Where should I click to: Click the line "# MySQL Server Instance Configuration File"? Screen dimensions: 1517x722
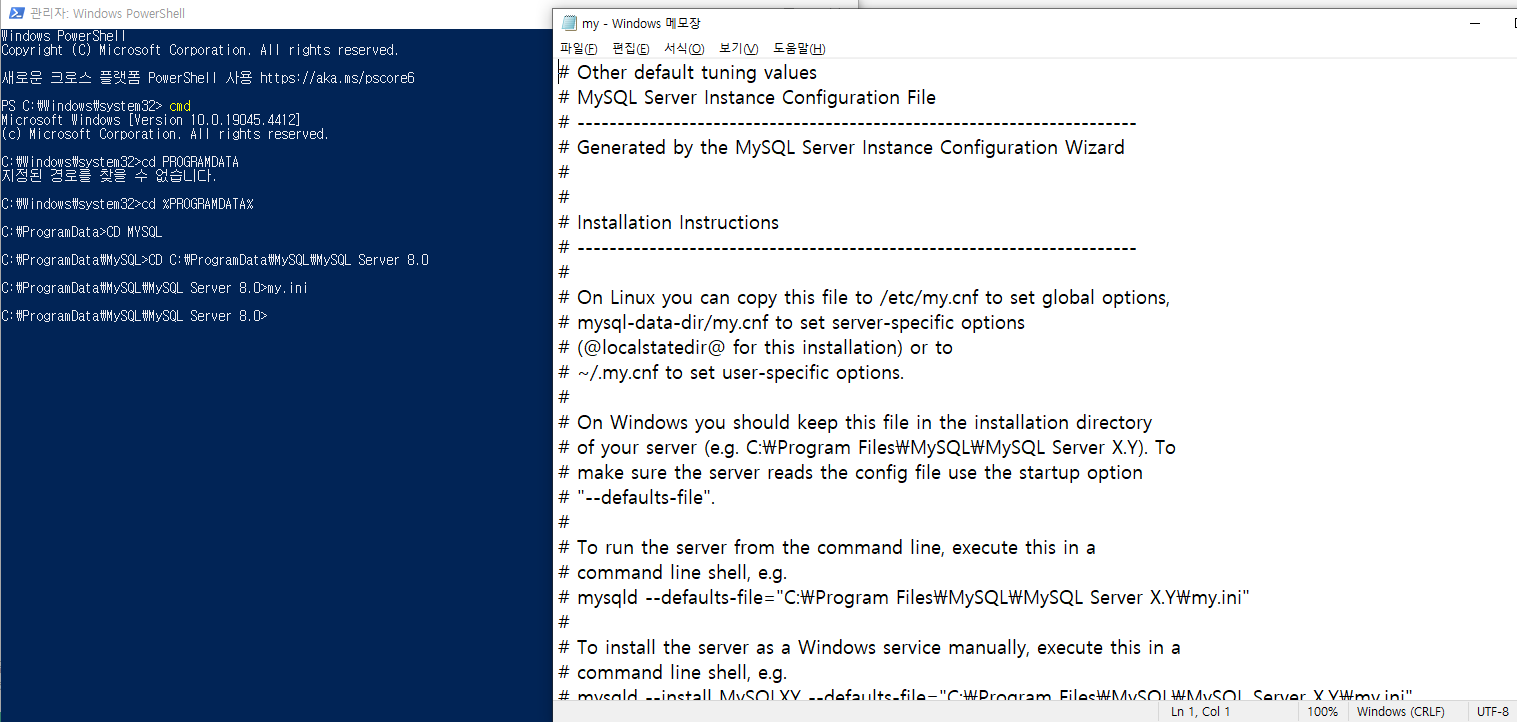[746, 97]
